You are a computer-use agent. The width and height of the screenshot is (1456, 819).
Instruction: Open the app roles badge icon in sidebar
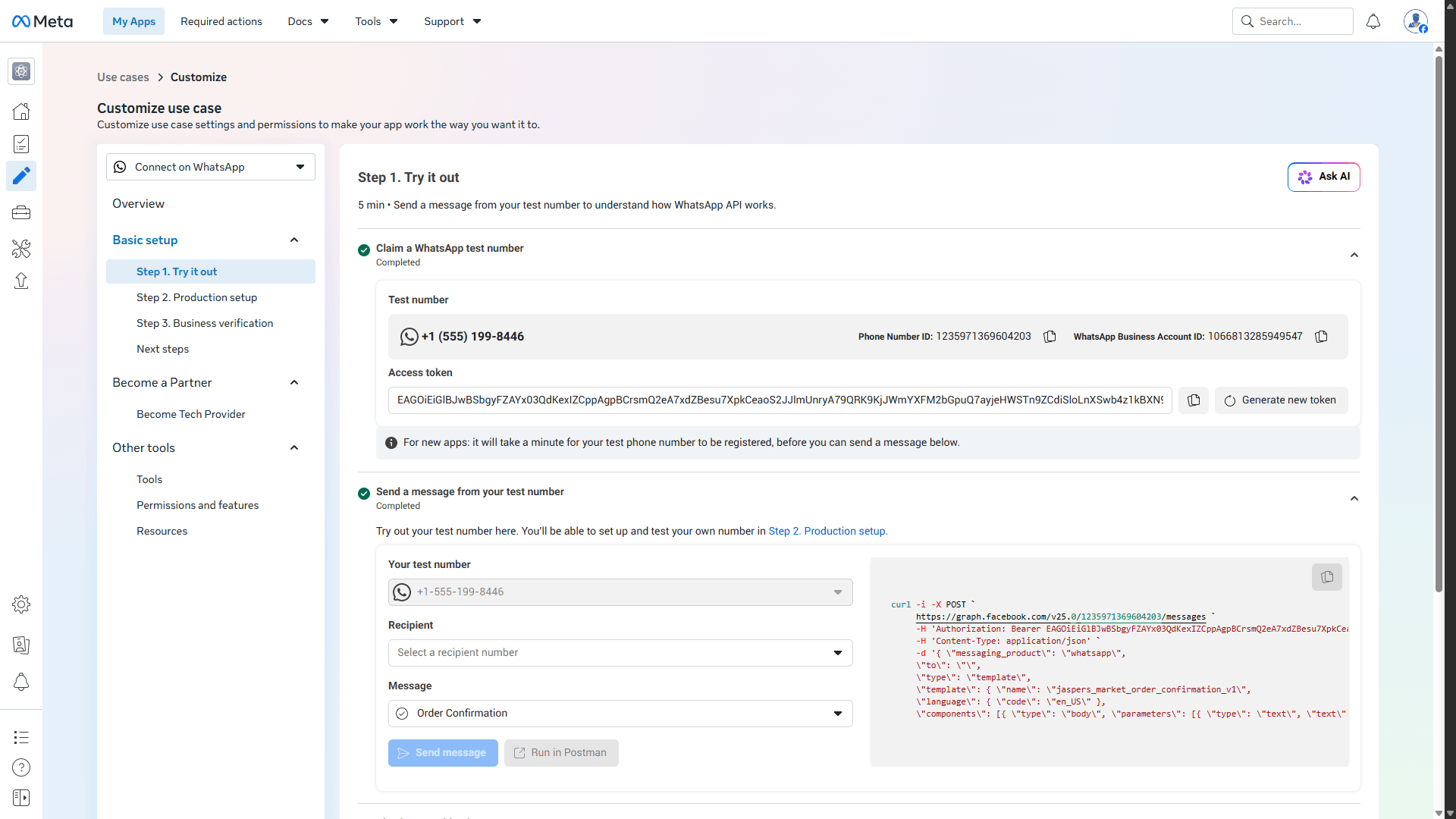point(21,645)
